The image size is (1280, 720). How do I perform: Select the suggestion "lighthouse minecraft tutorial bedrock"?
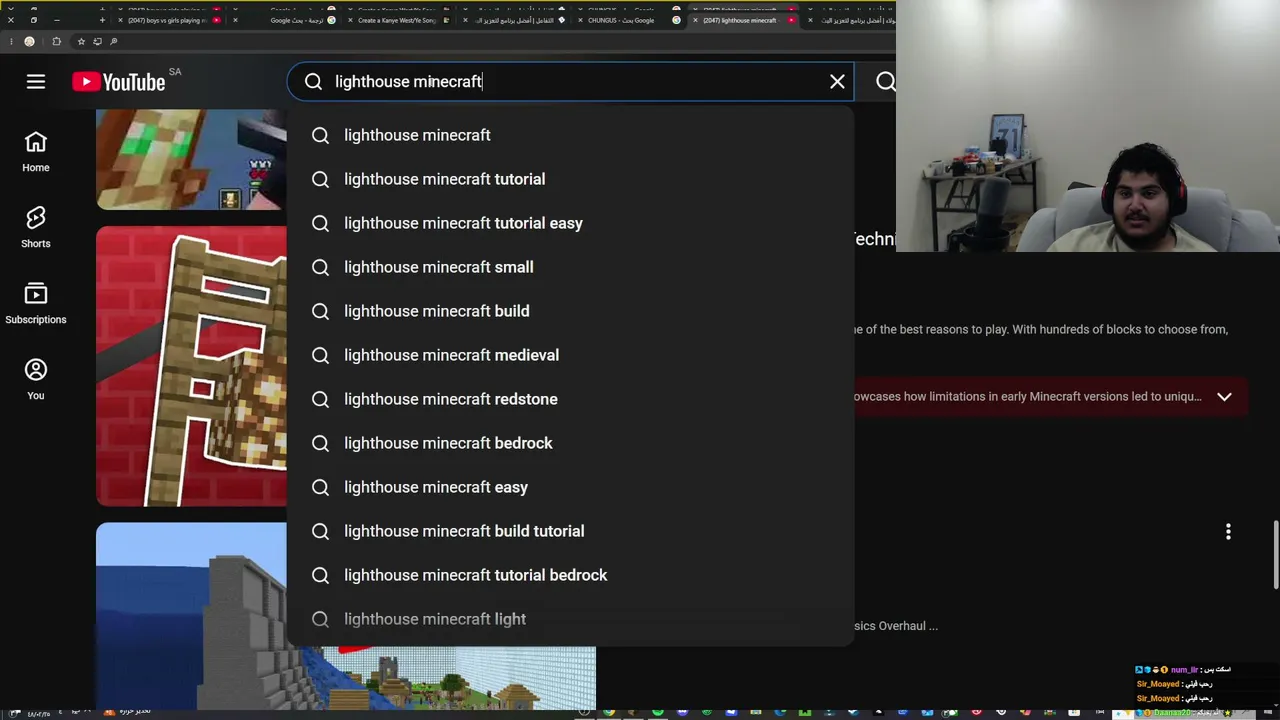tap(571, 575)
